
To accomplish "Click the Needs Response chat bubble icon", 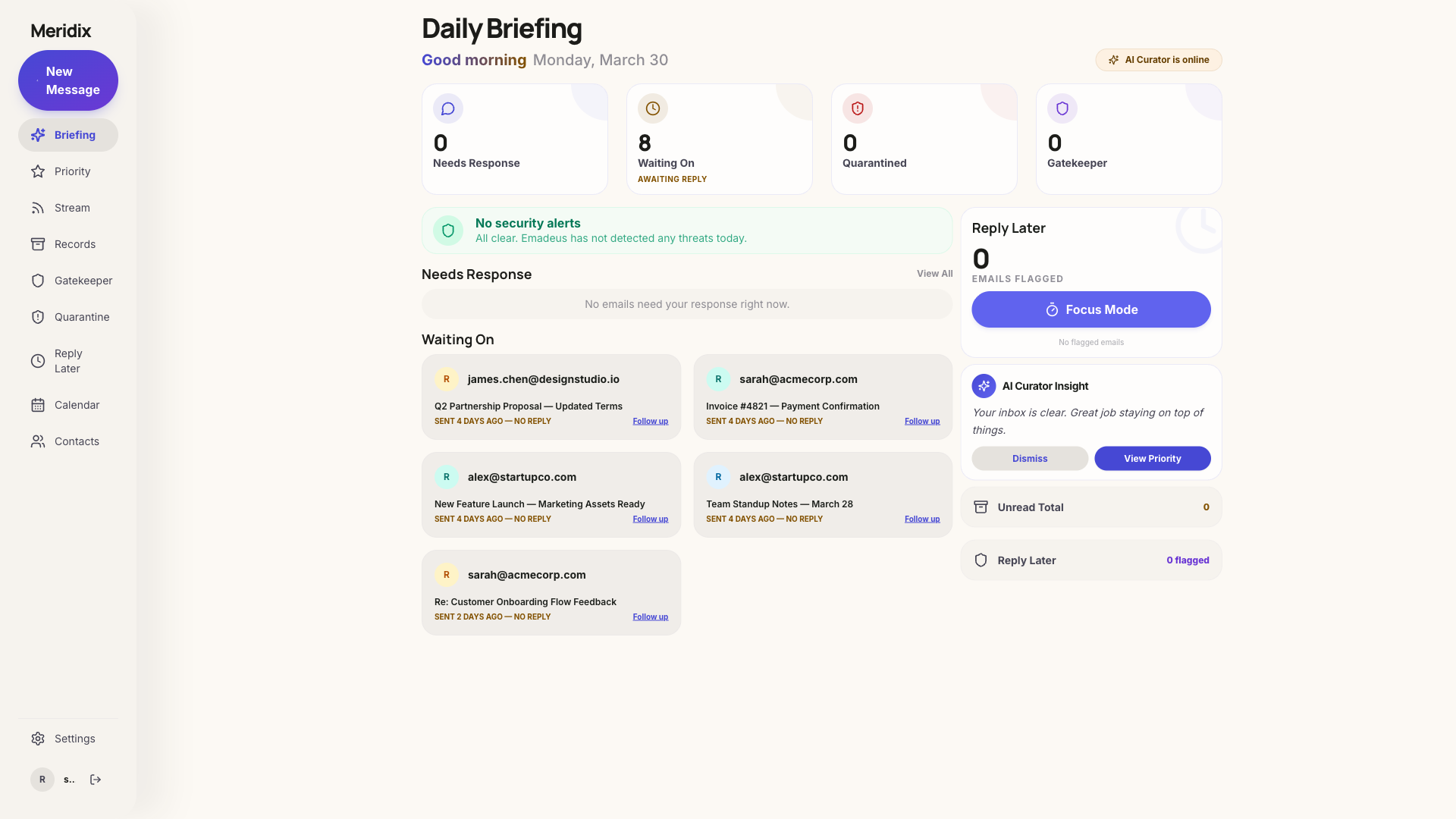I will (x=448, y=108).
